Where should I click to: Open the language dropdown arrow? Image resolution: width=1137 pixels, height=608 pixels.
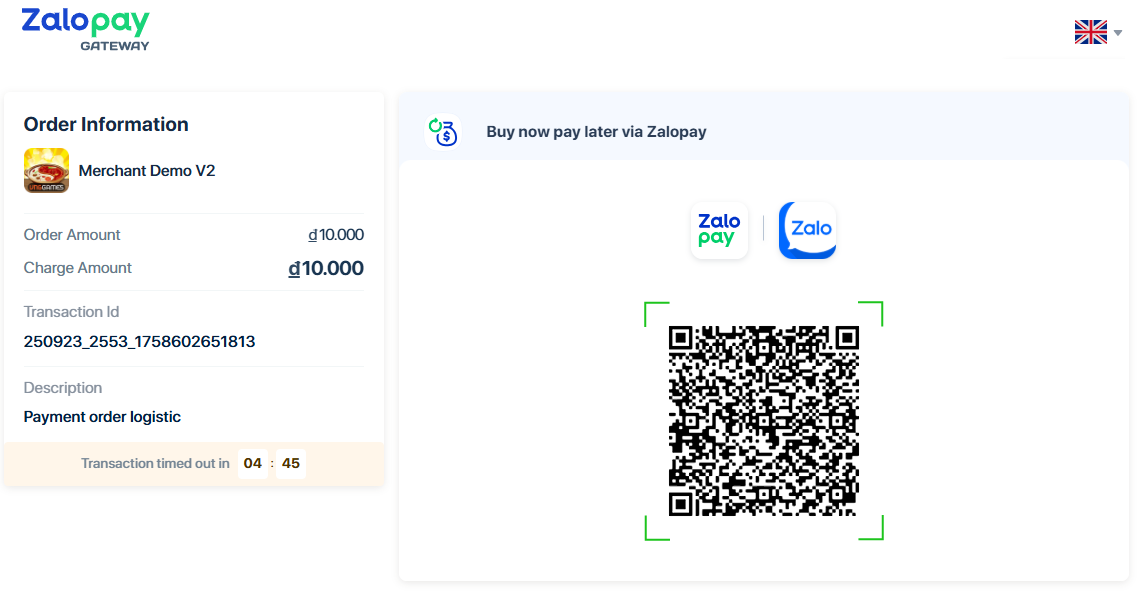(1118, 33)
